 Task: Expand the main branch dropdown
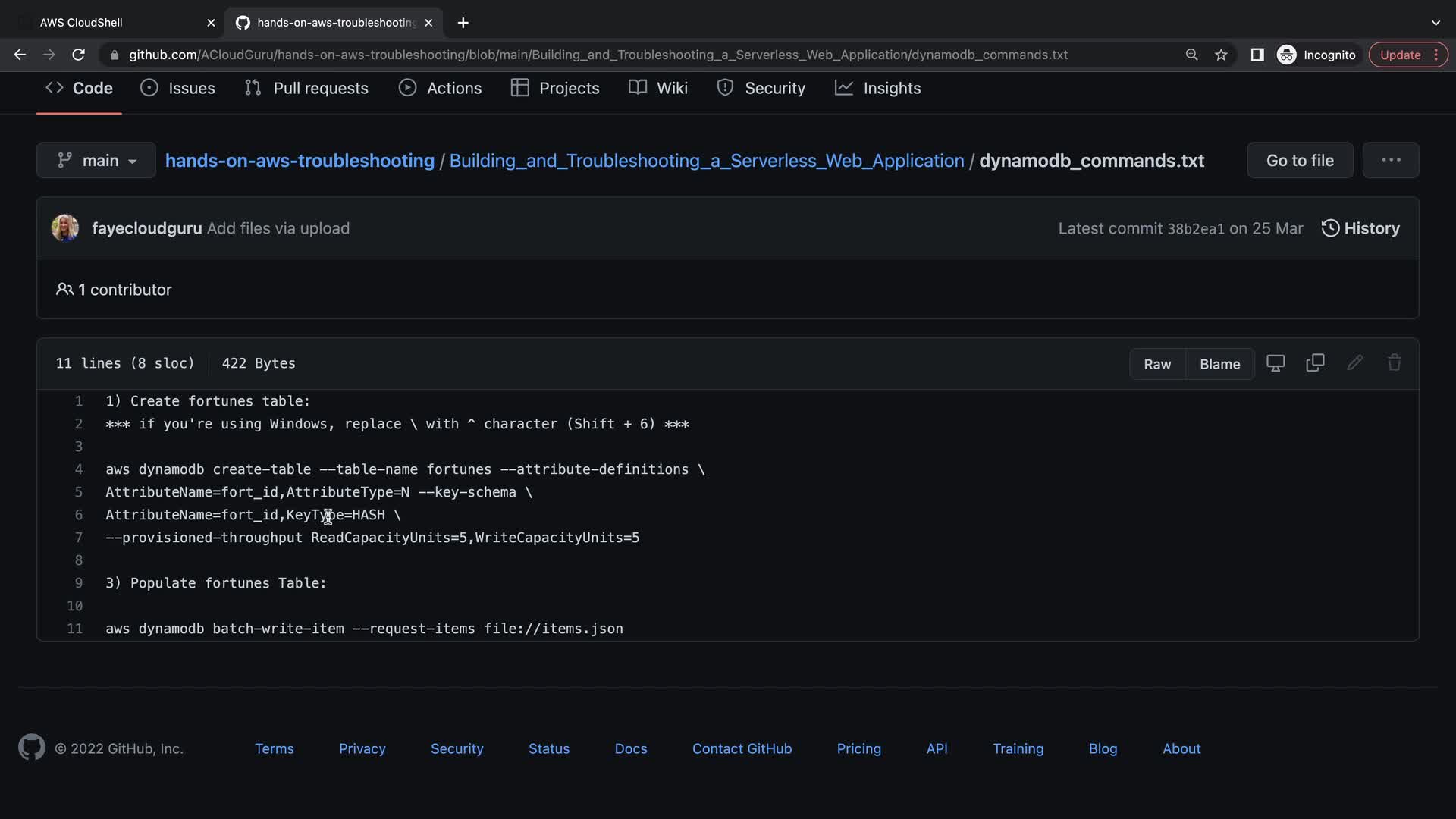point(96,161)
